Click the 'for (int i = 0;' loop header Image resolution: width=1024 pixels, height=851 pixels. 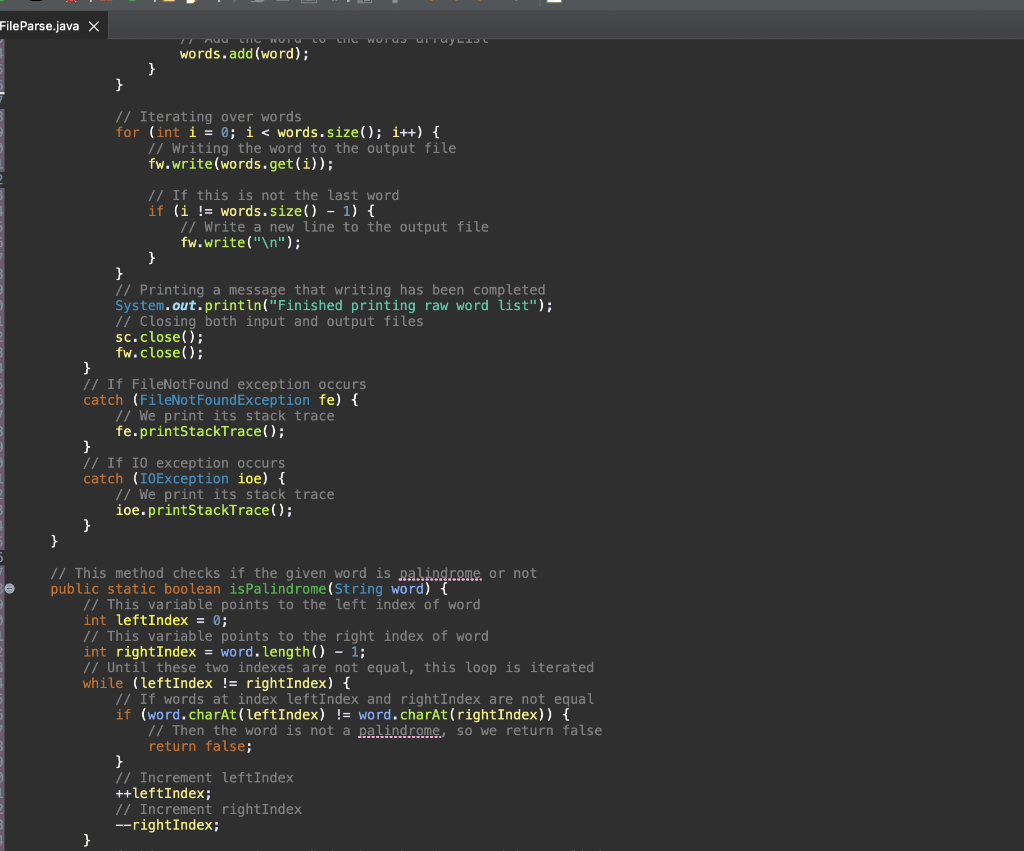(x=278, y=133)
